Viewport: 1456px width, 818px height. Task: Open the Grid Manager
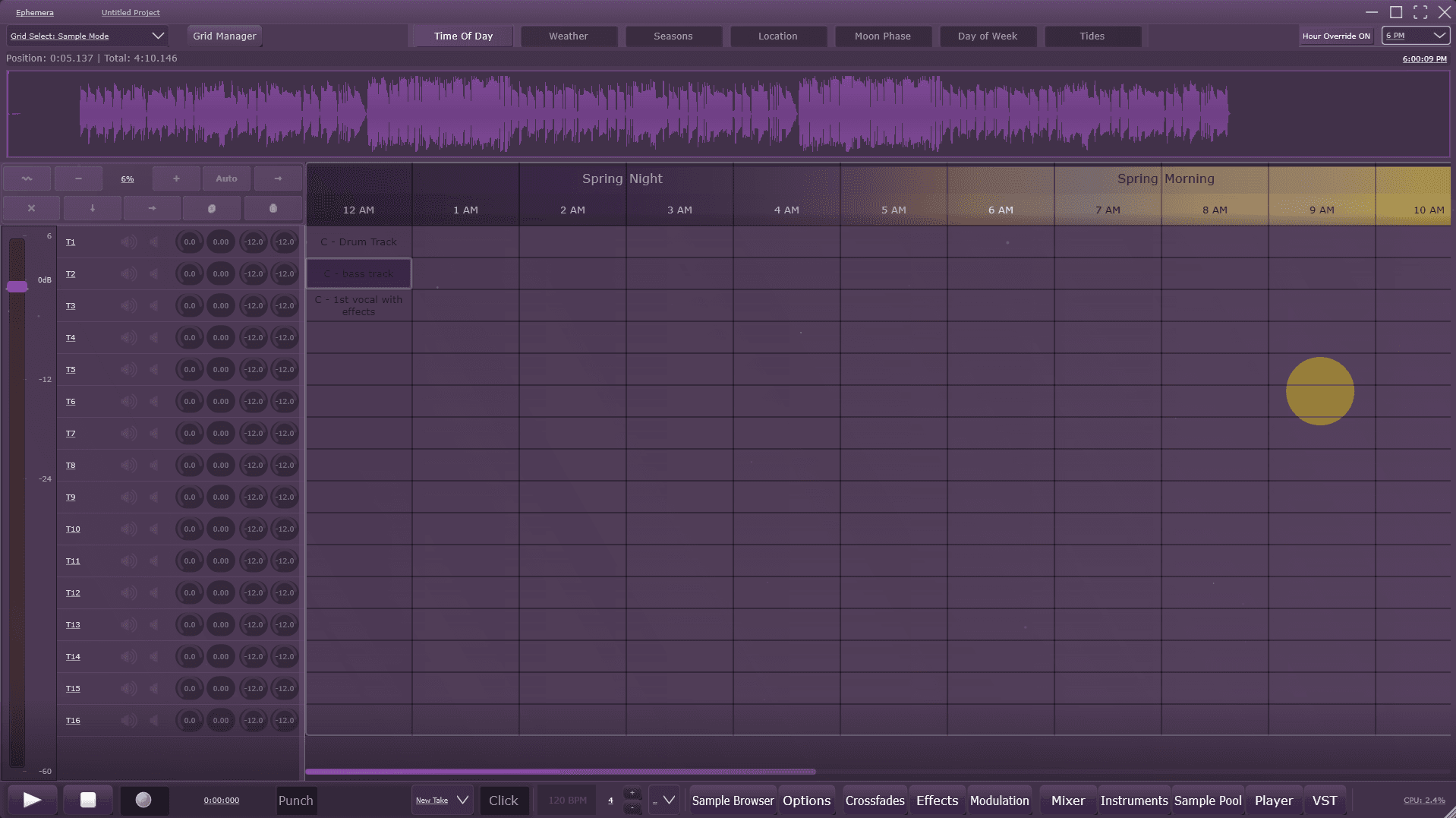coord(225,36)
